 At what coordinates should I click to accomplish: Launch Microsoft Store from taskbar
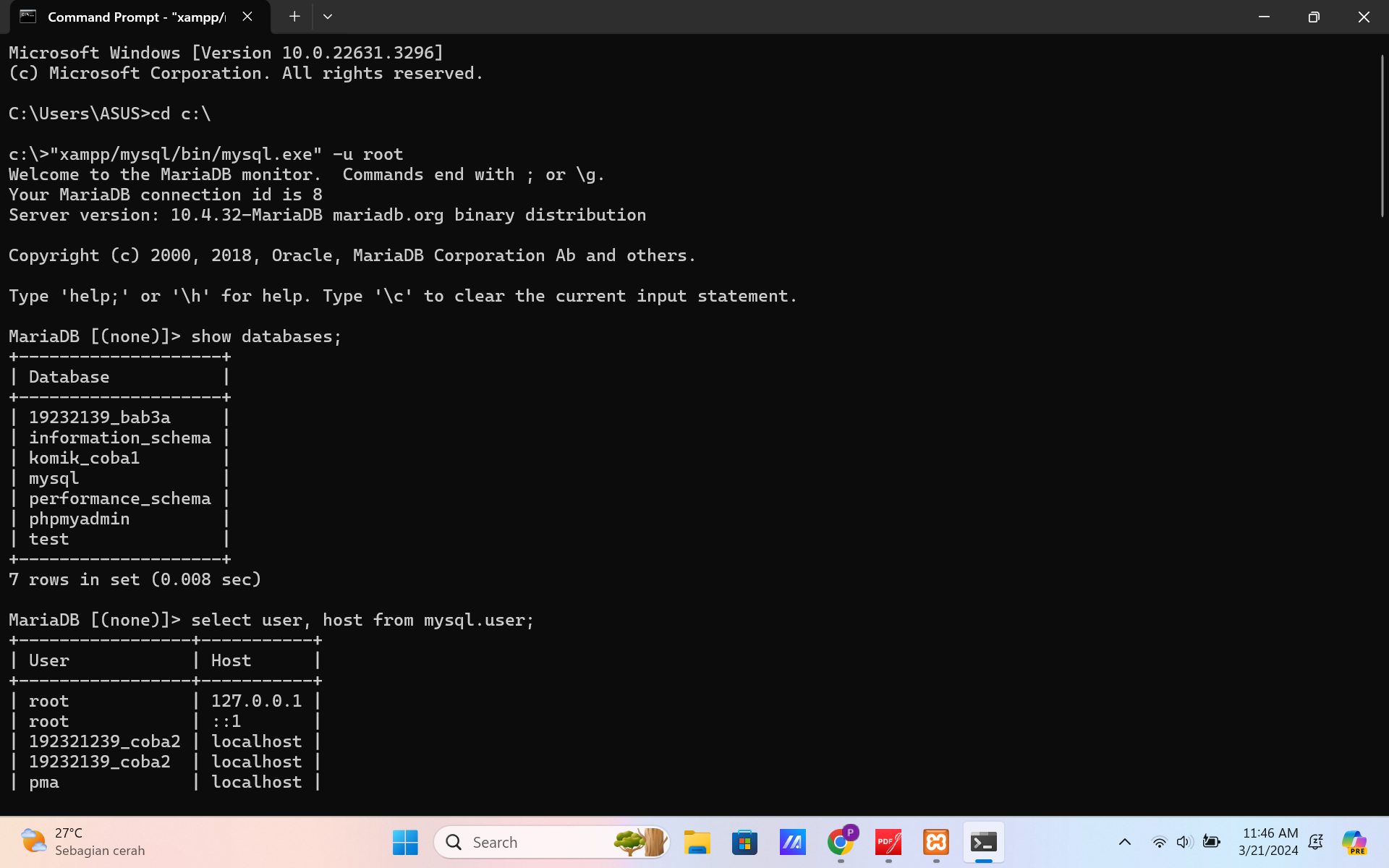point(744,842)
